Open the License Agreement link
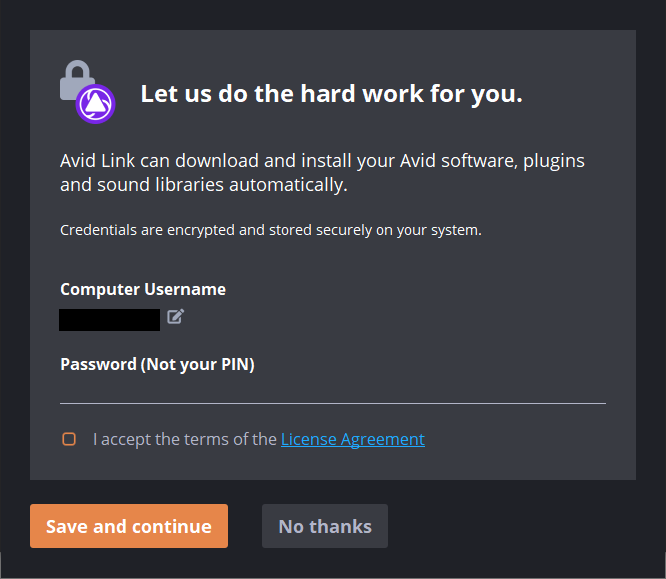This screenshot has height=579, width=666. [353, 439]
